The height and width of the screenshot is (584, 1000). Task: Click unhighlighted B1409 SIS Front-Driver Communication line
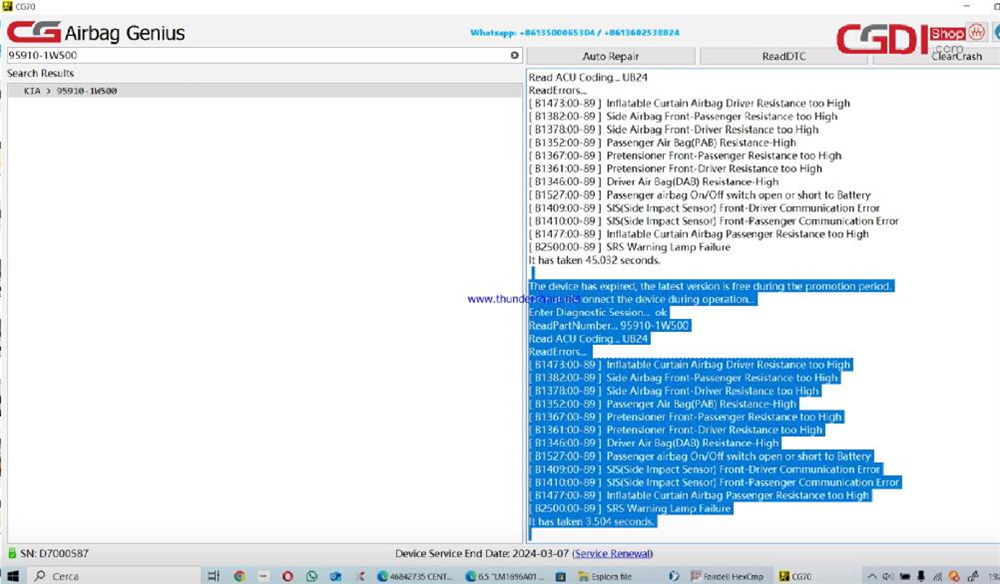pos(704,208)
